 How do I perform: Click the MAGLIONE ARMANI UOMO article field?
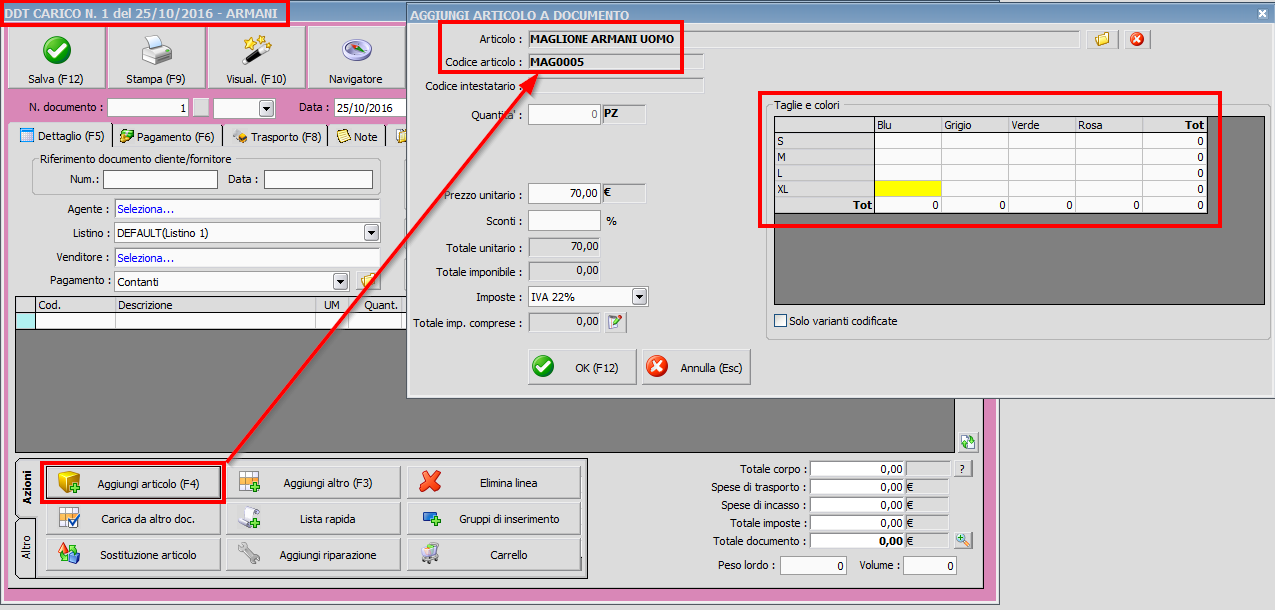tap(804, 39)
